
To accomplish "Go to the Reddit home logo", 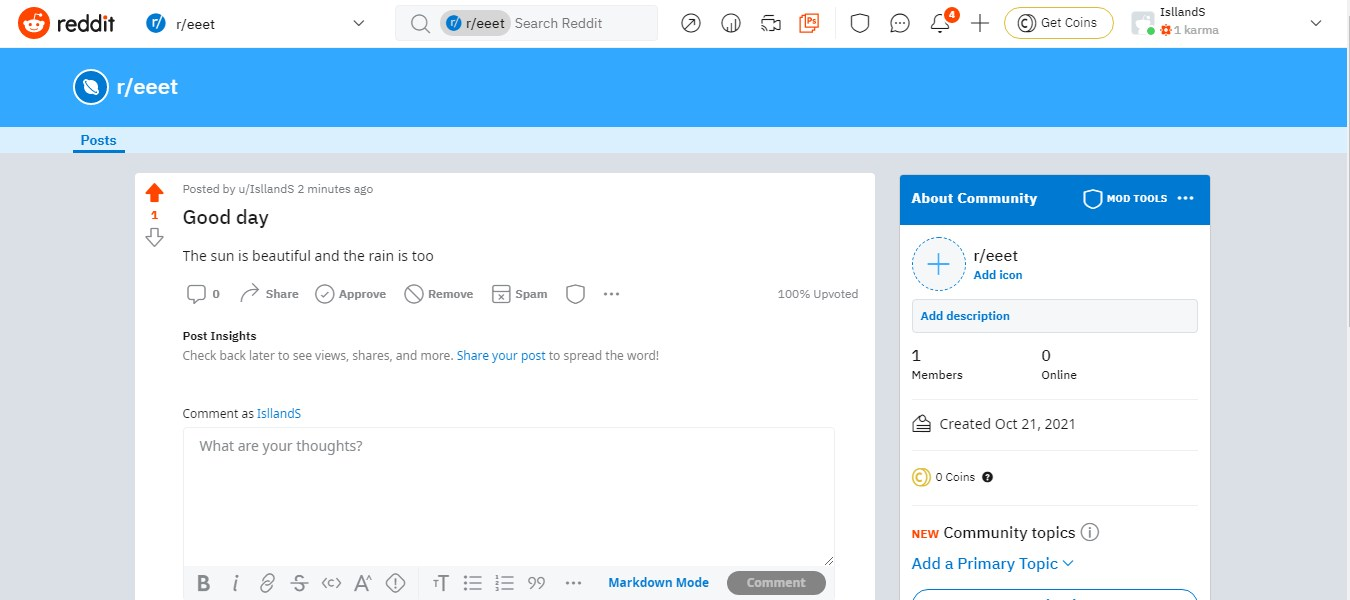I will (x=66, y=22).
